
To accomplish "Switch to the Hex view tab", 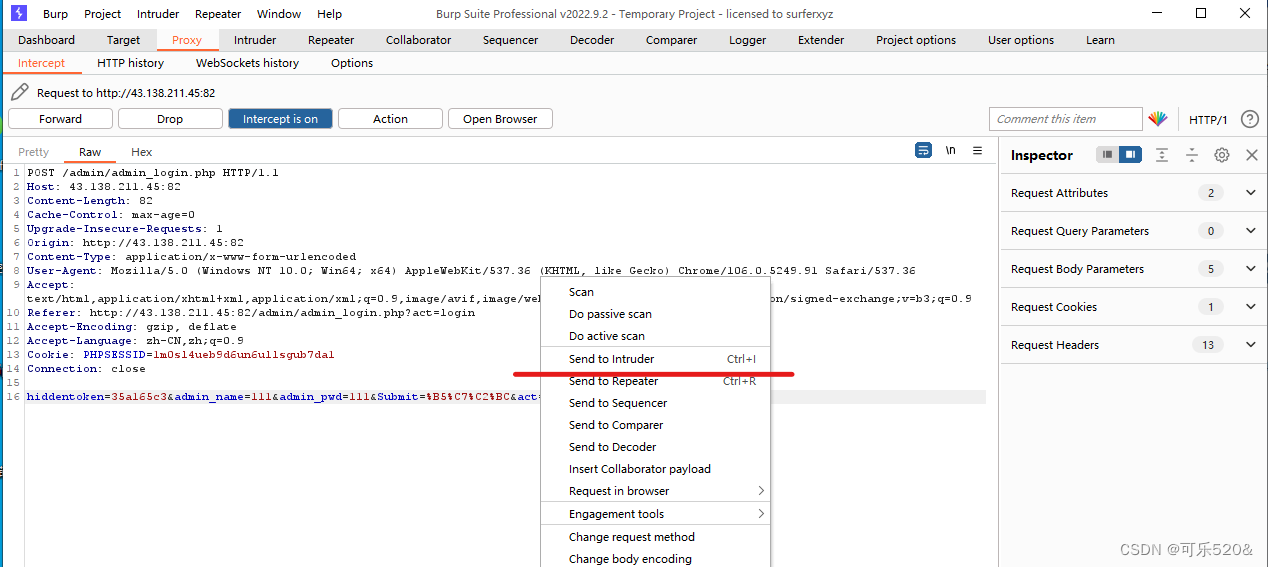I will pyautogui.click(x=142, y=152).
